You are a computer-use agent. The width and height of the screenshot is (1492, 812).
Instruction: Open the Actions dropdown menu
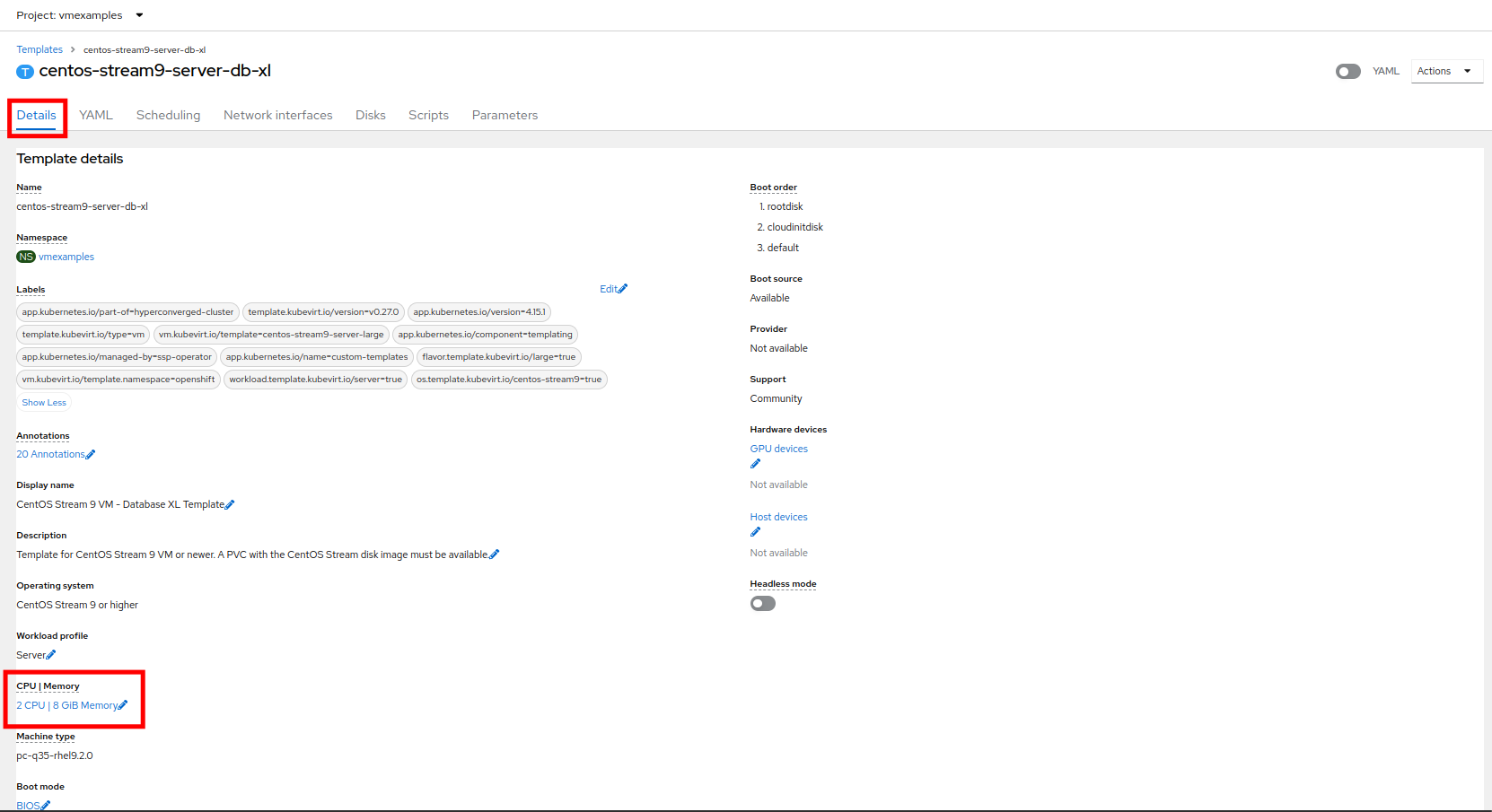pyautogui.click(x=1446, y=71)
